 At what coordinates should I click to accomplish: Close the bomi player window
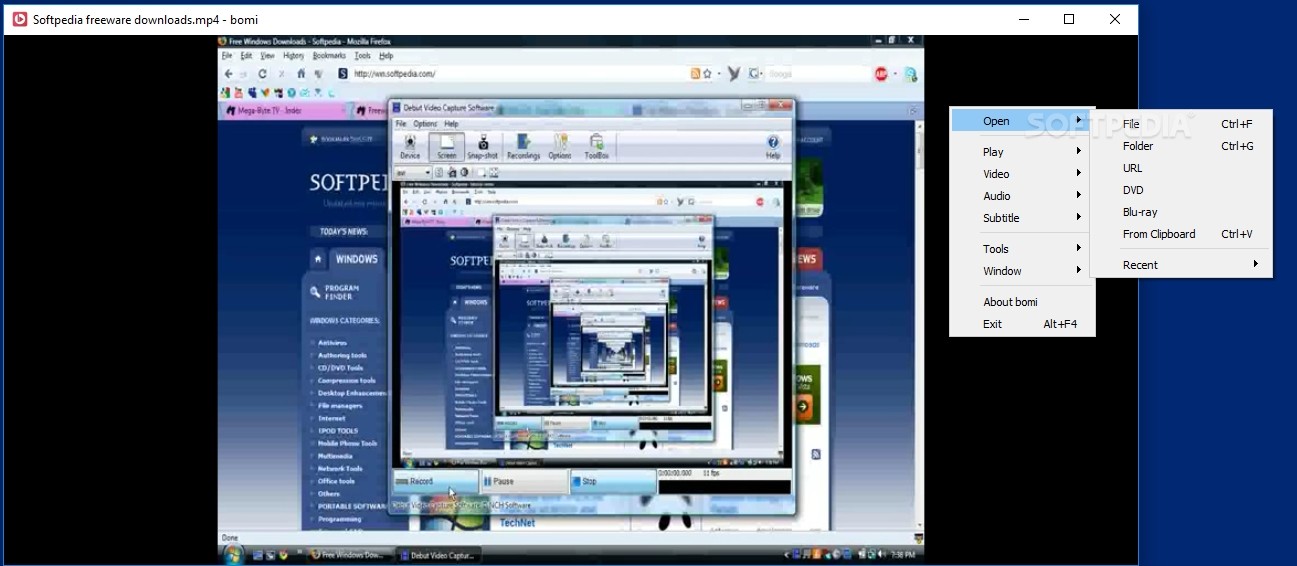[x=1115, y=19]
